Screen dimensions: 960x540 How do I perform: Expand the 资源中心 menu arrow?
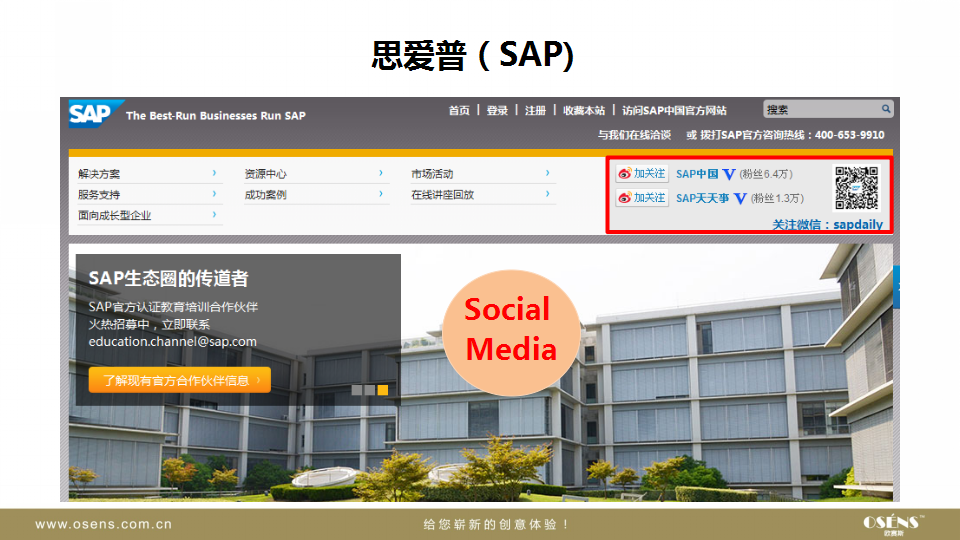point(381,173)
